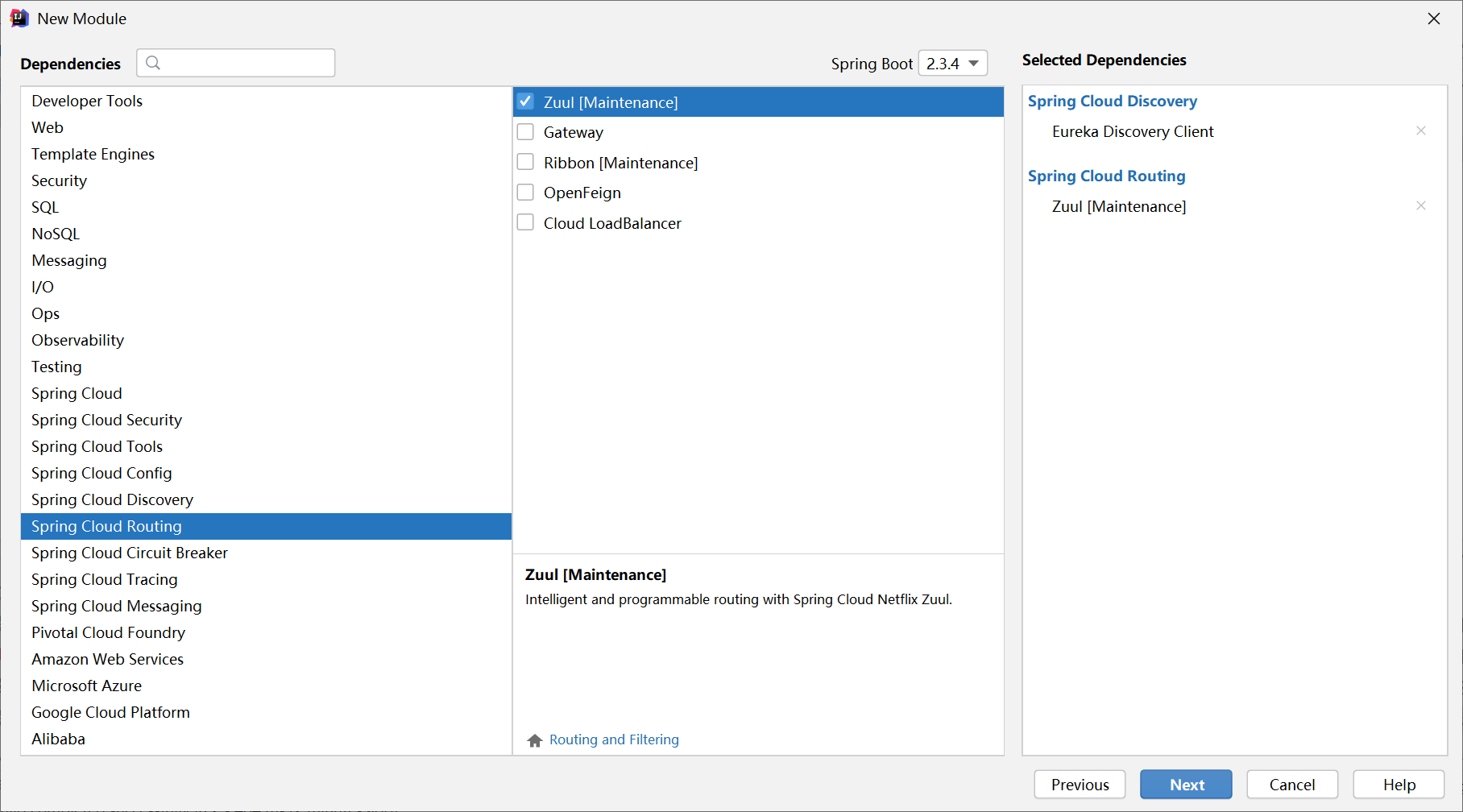
Task: Close the New Module dialog
Action: pos(1434,19)
